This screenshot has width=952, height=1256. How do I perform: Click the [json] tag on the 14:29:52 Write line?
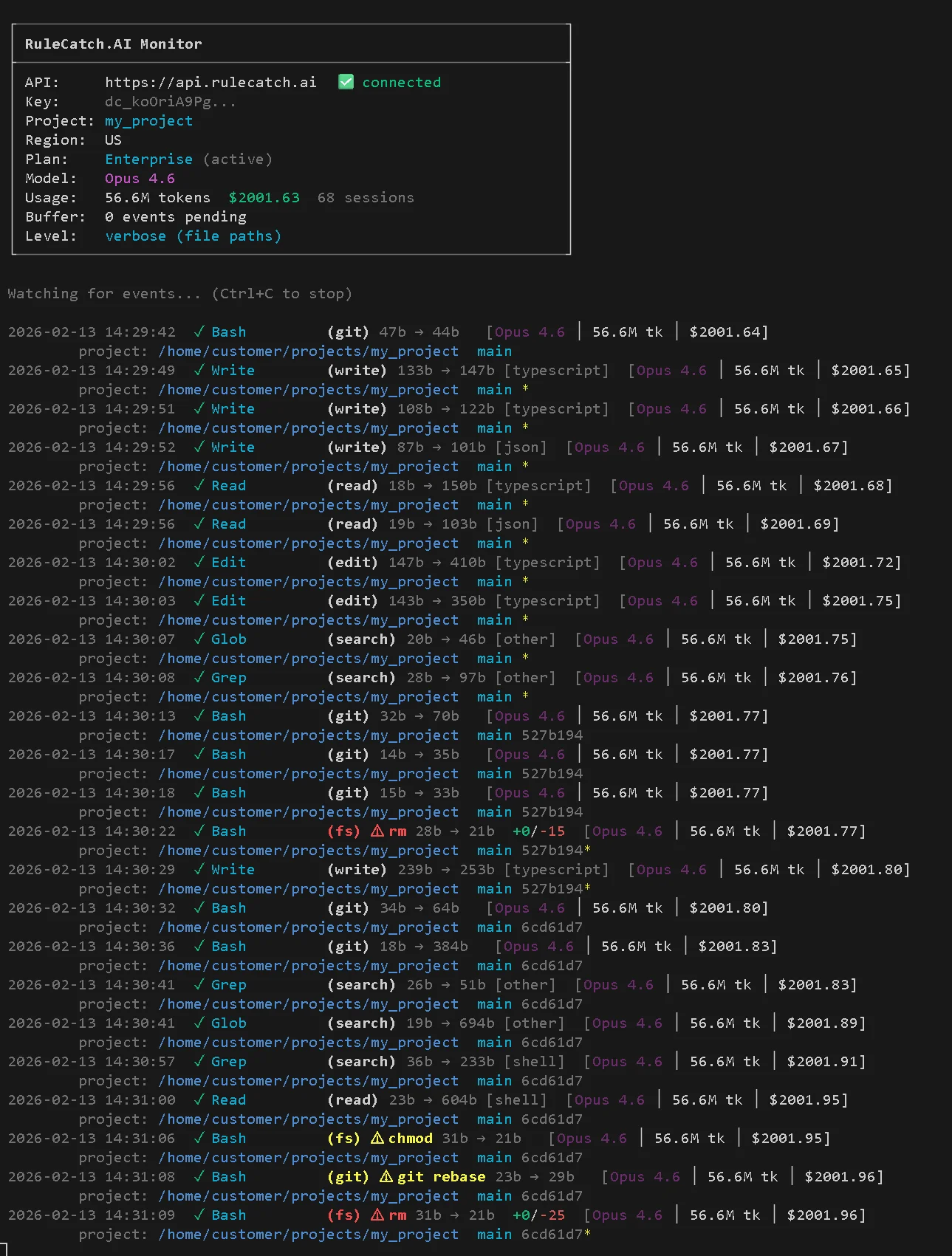521,447
